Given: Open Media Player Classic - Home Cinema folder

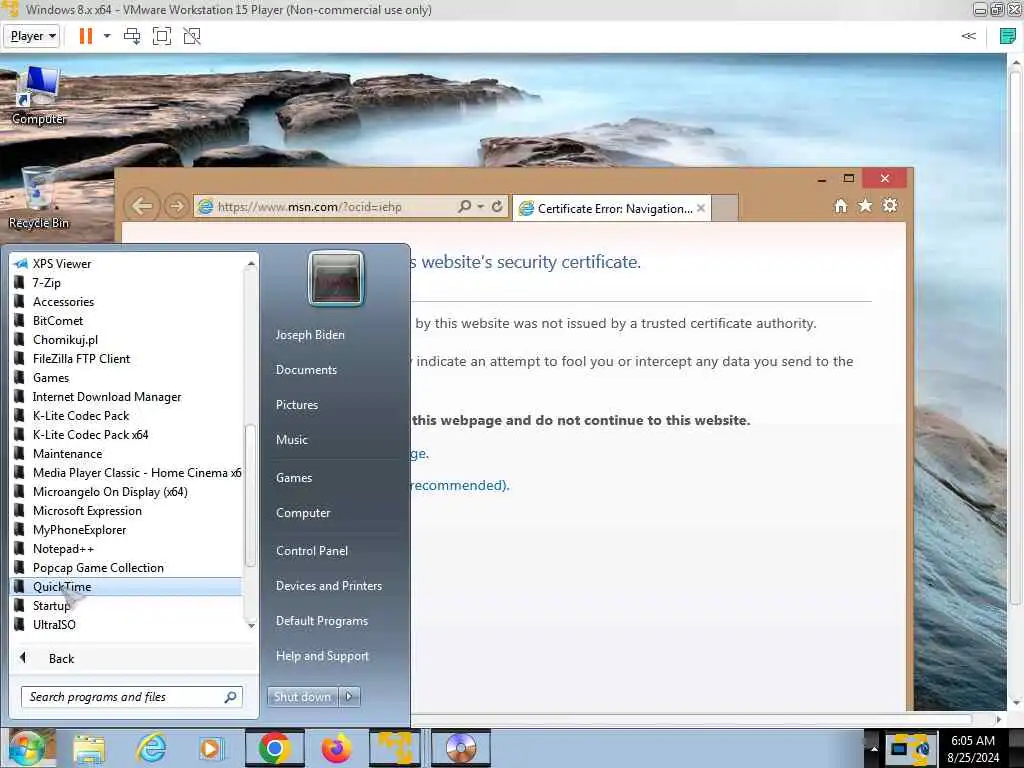Looking at the screenshot, I should tap(127, 473).
